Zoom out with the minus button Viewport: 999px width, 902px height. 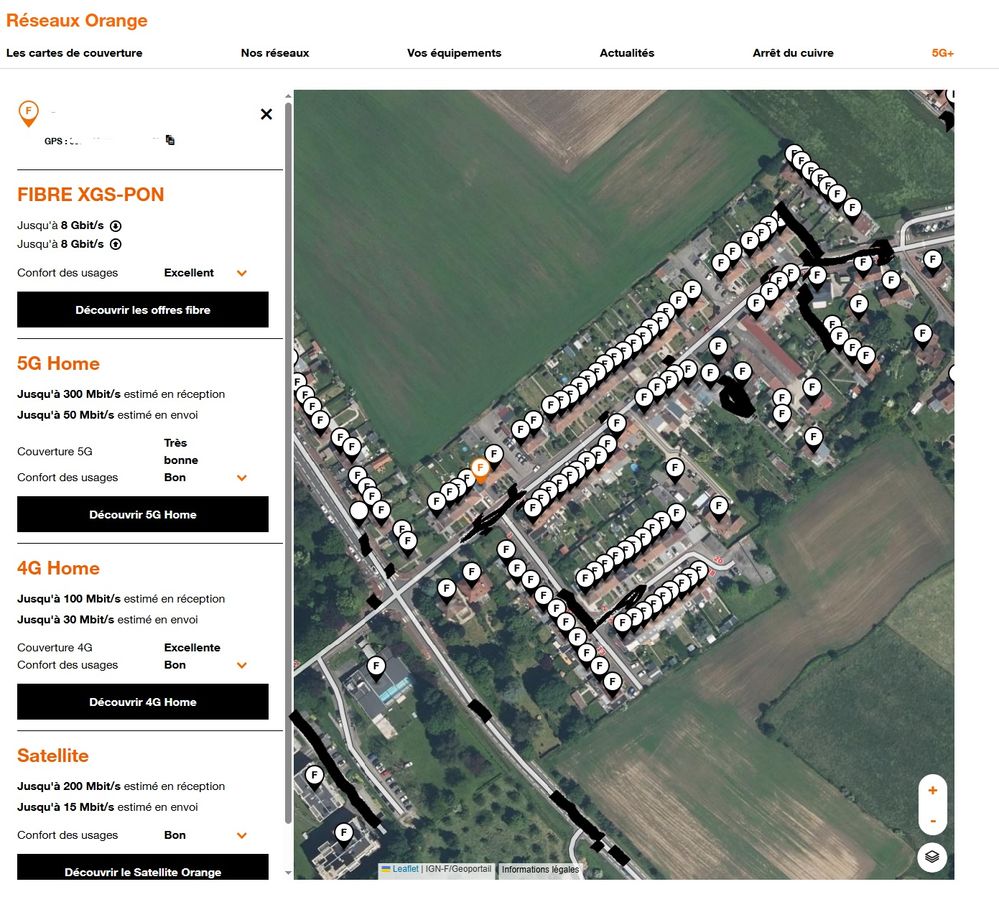click(932, 821)
